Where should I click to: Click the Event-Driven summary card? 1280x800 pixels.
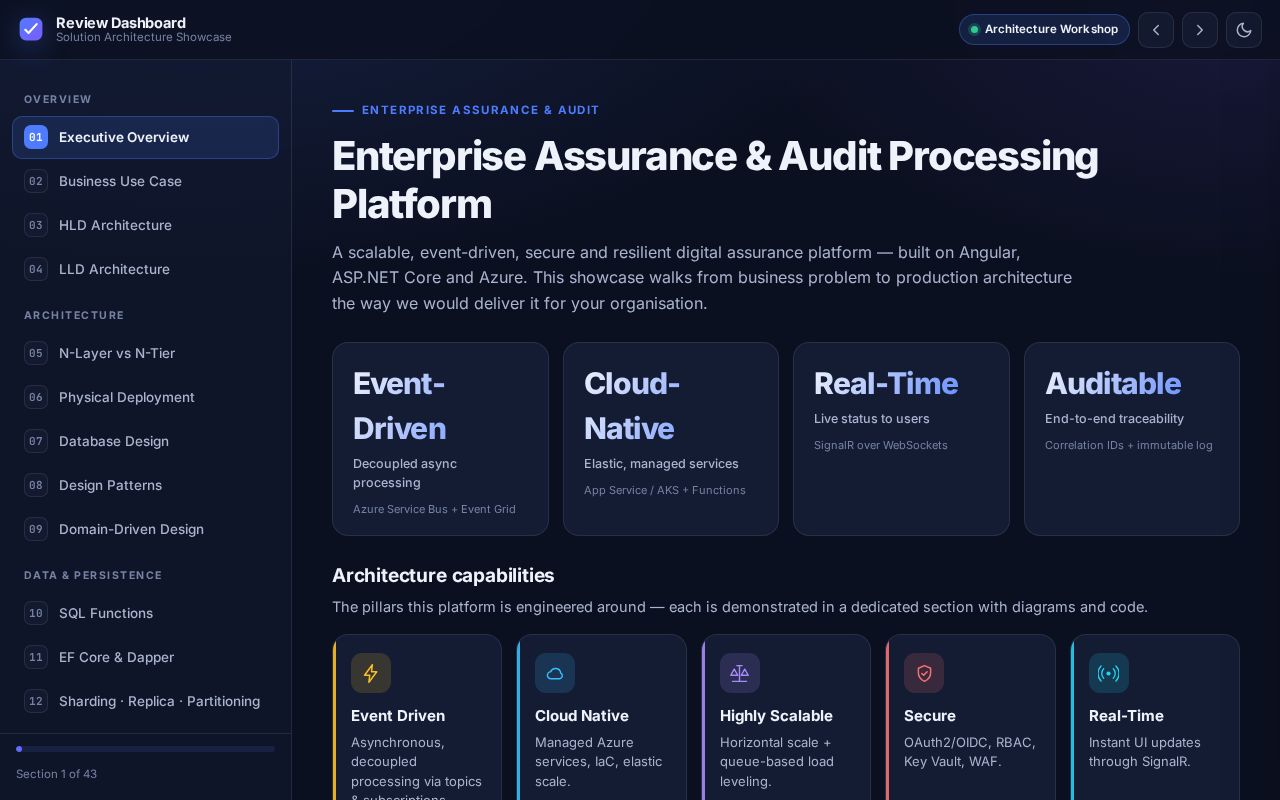click(440, 439)
